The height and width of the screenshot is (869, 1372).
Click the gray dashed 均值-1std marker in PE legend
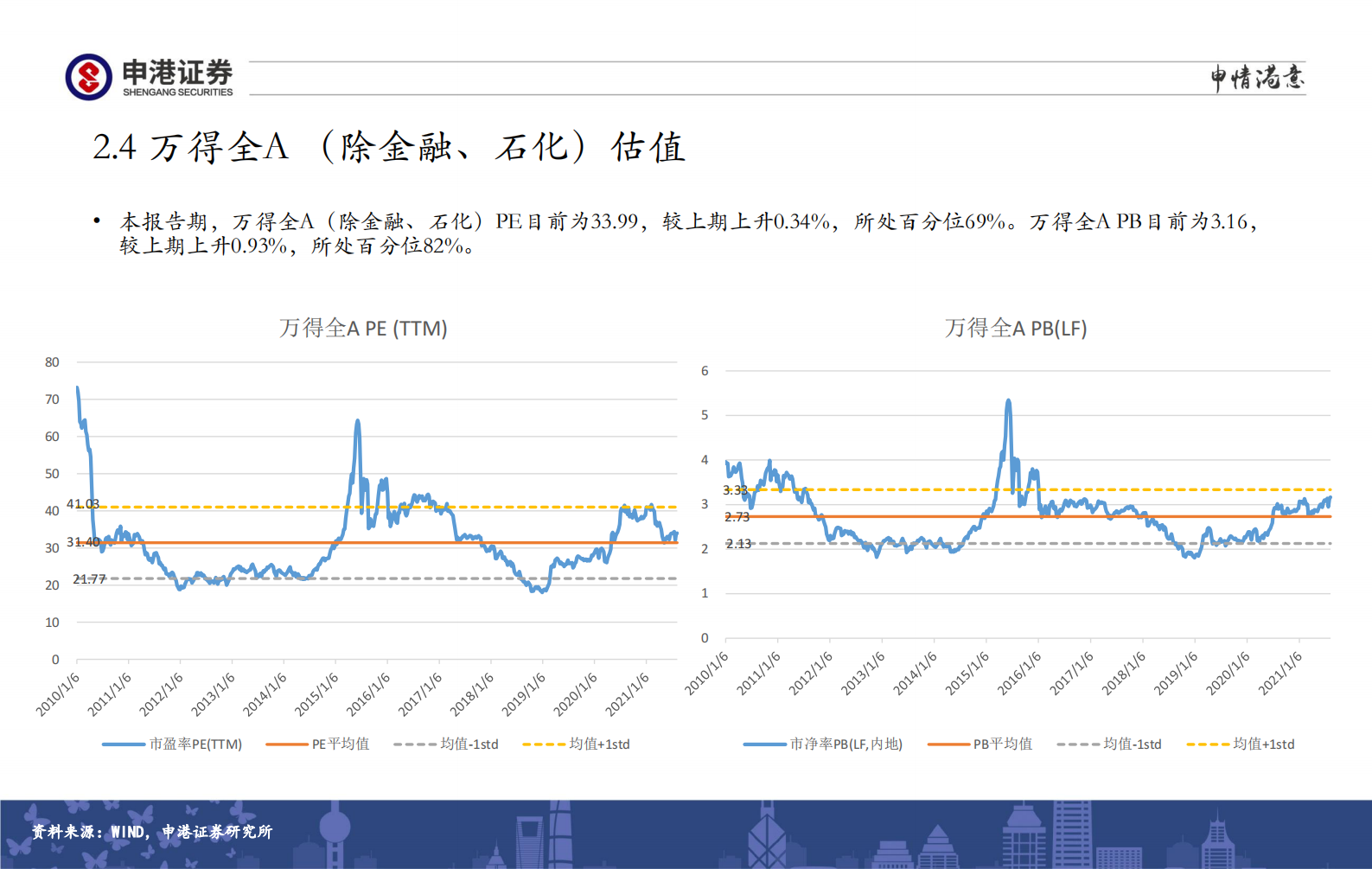[x=414, y=744]
